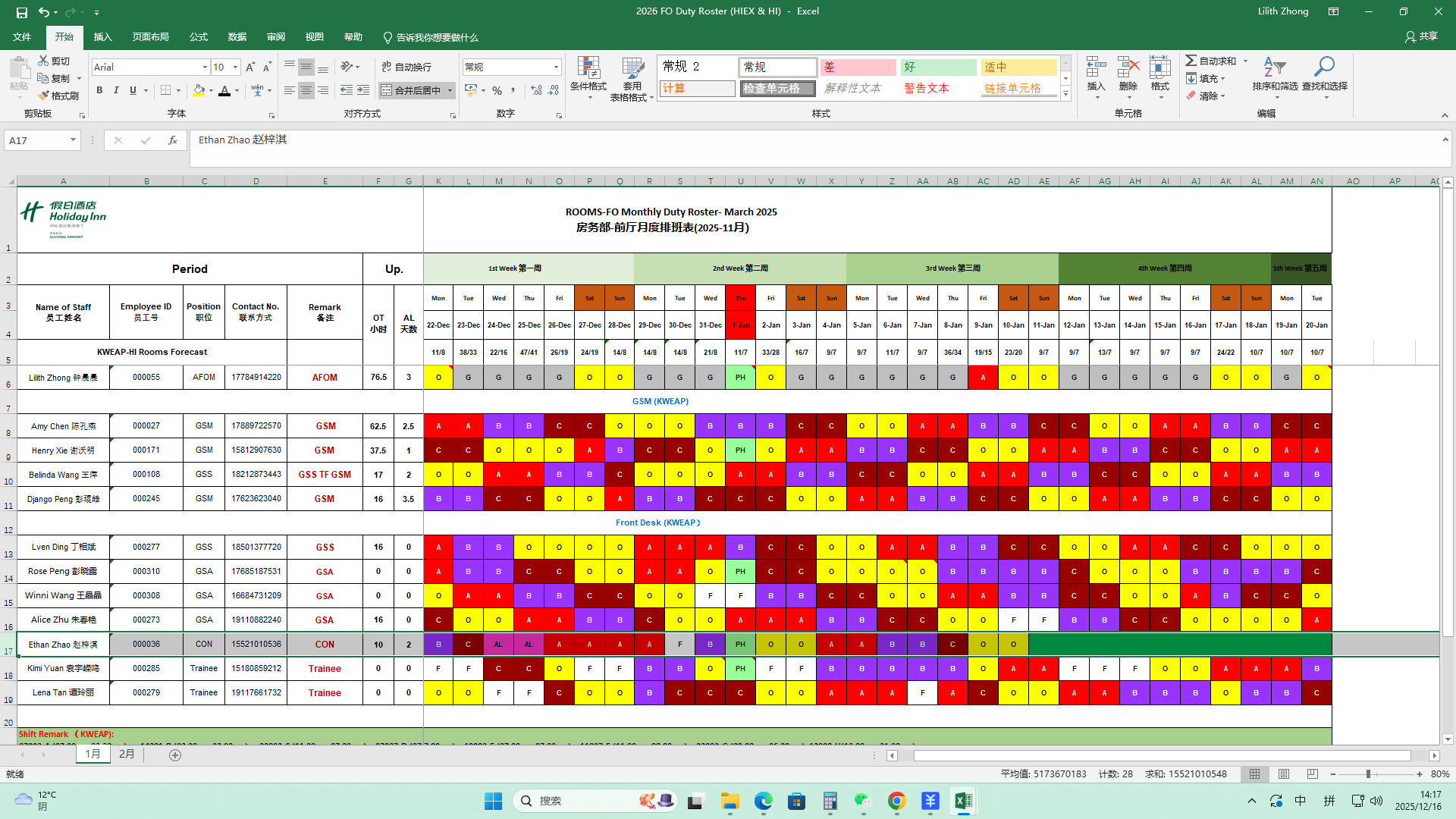
Task: Switch to the 2月 sheet tab
Action: click(x=127, y=755)
